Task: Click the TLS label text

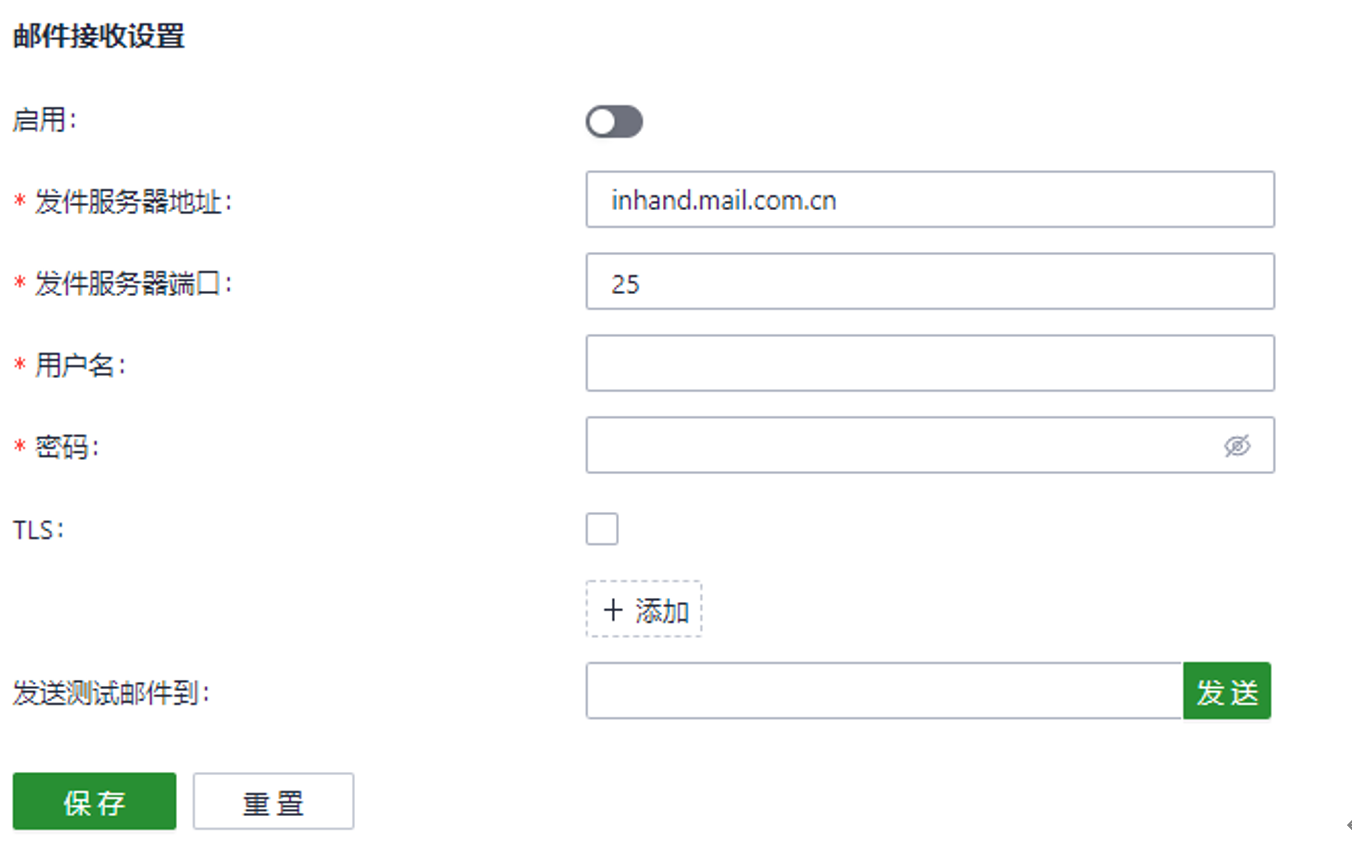Action: [x=38, y=529]
